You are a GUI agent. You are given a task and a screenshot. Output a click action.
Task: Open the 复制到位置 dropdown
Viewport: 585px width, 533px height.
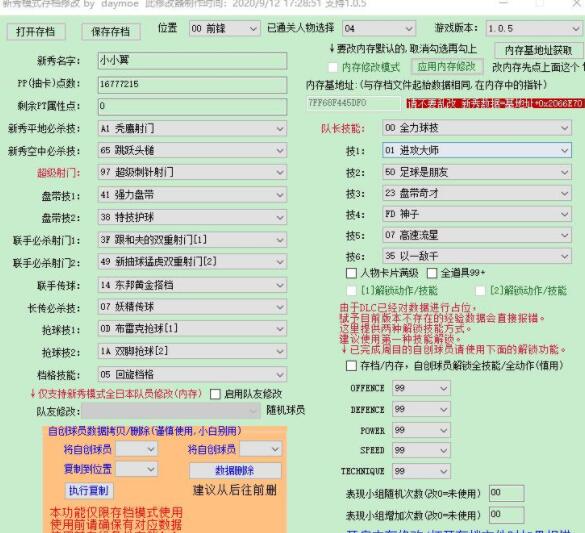(137, 469)
